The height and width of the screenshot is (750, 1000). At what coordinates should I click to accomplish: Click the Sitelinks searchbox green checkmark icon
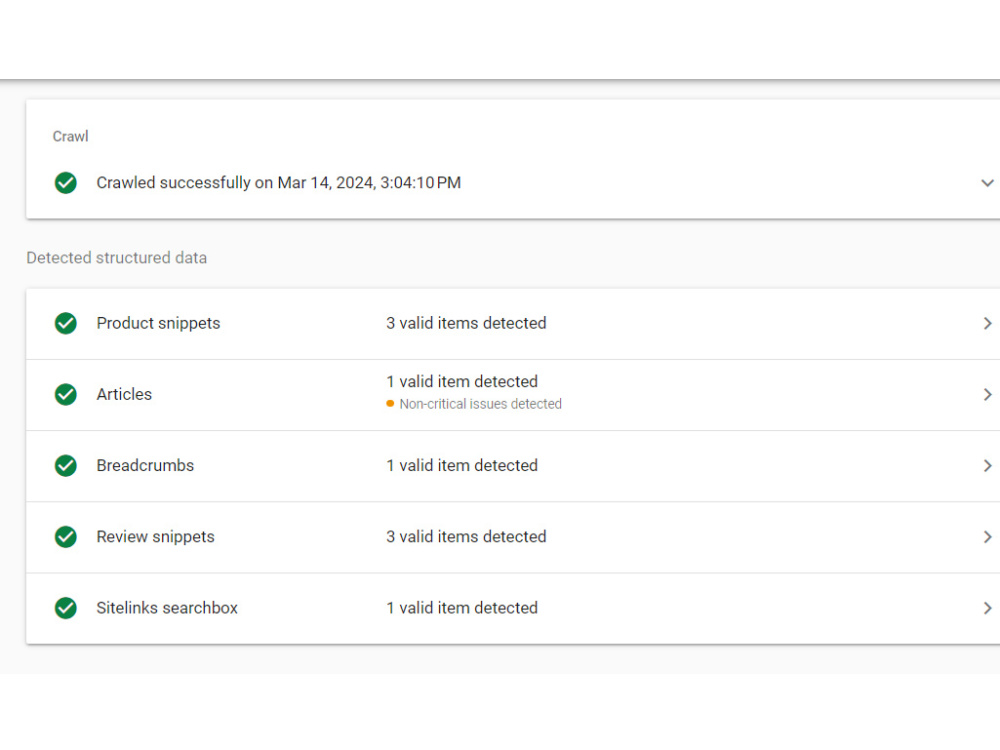(x=66, y=608)
